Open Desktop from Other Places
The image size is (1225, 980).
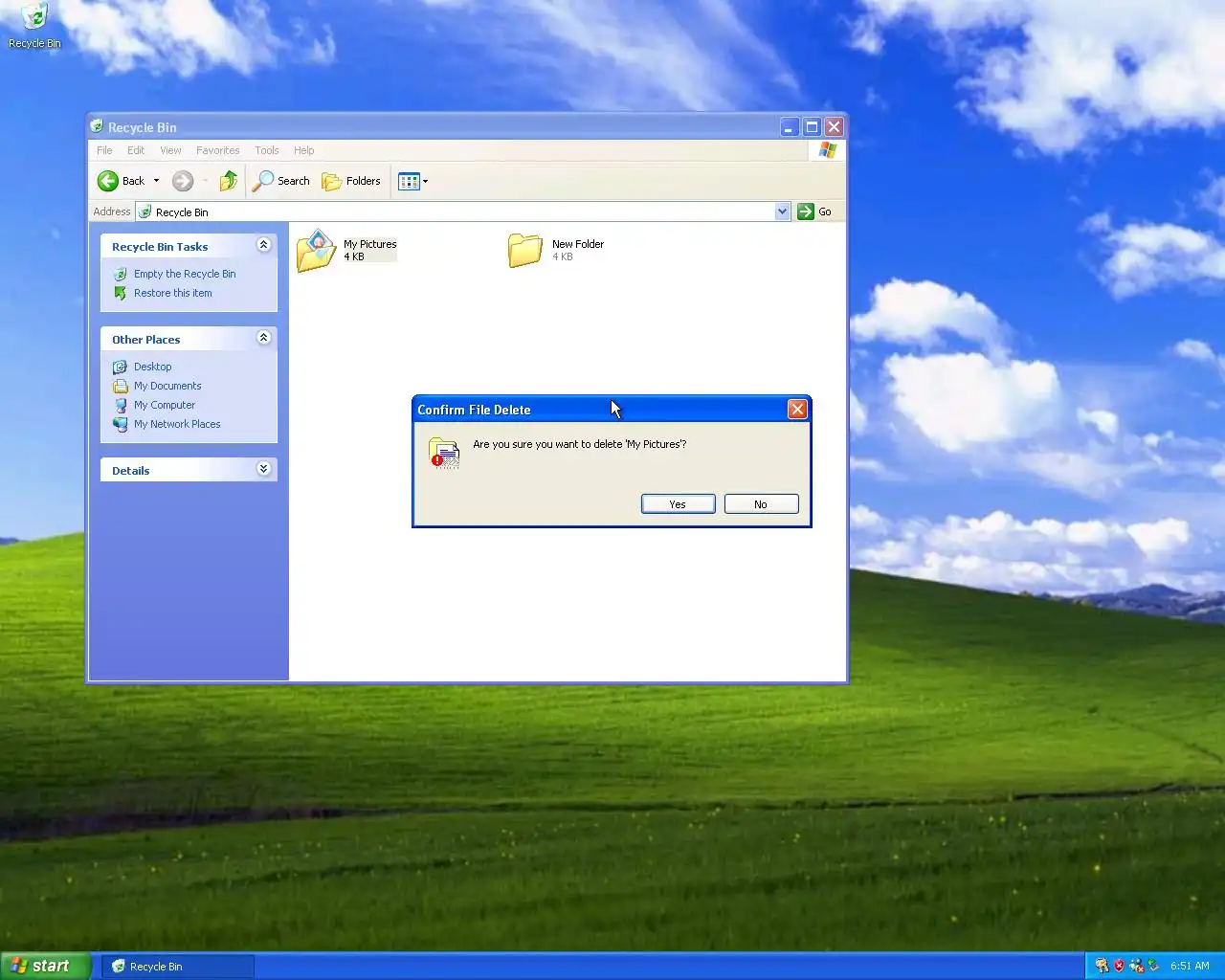point(153,367)
